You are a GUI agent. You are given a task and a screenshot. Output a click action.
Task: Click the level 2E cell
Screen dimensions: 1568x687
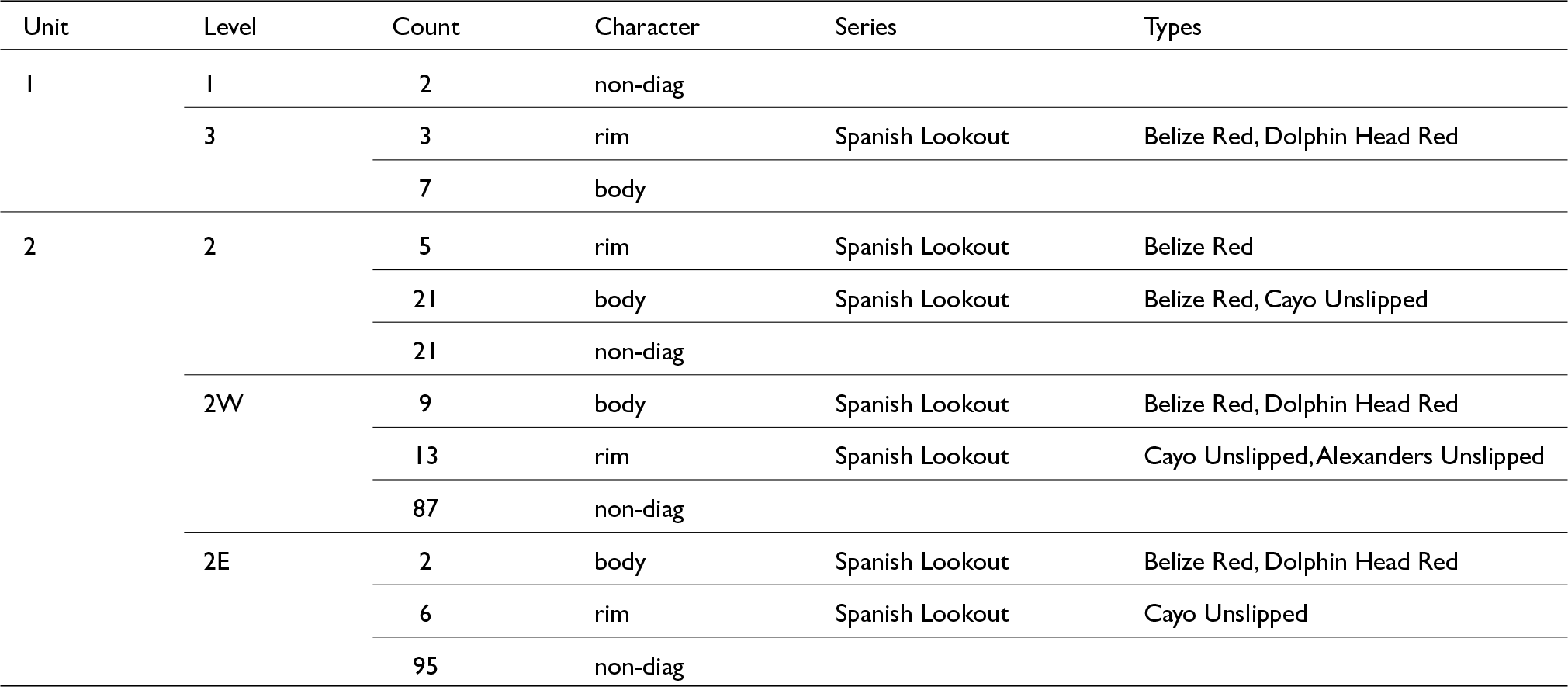(216, 561)
